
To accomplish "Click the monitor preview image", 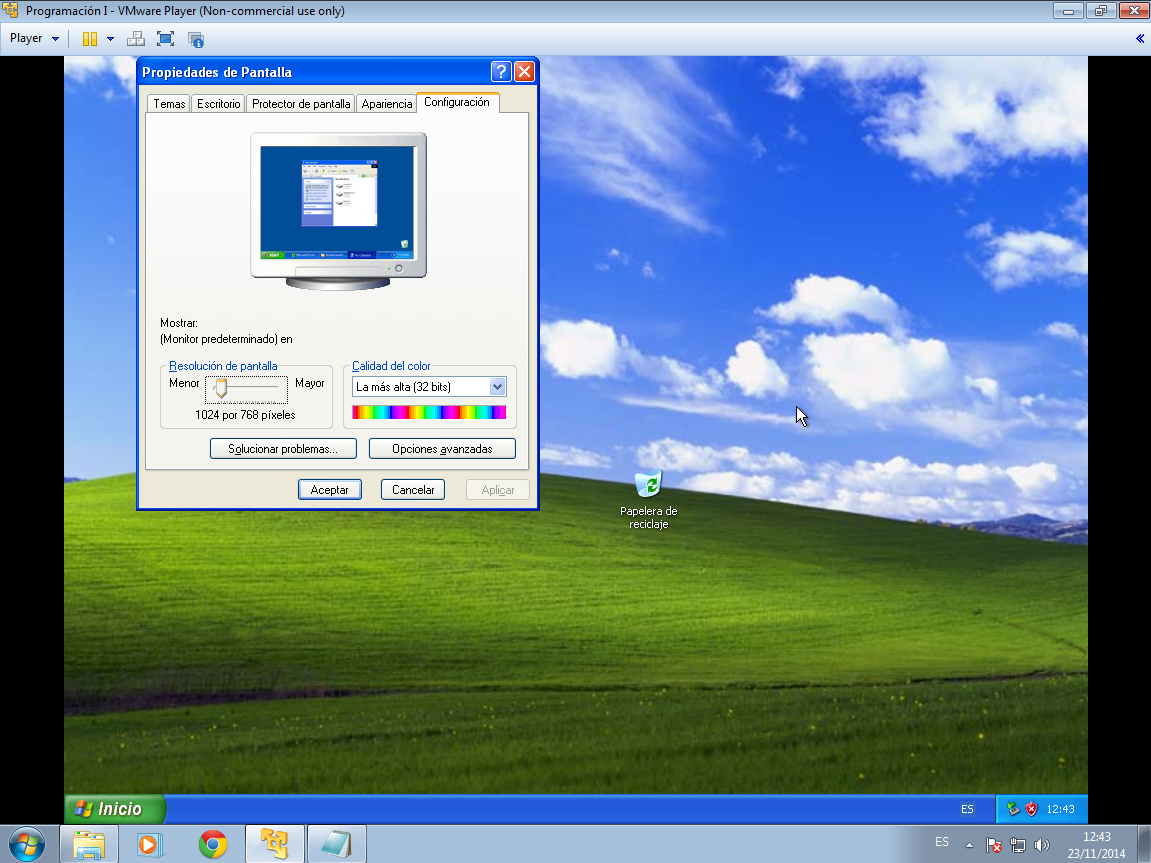I will click(x=338, y=211).
